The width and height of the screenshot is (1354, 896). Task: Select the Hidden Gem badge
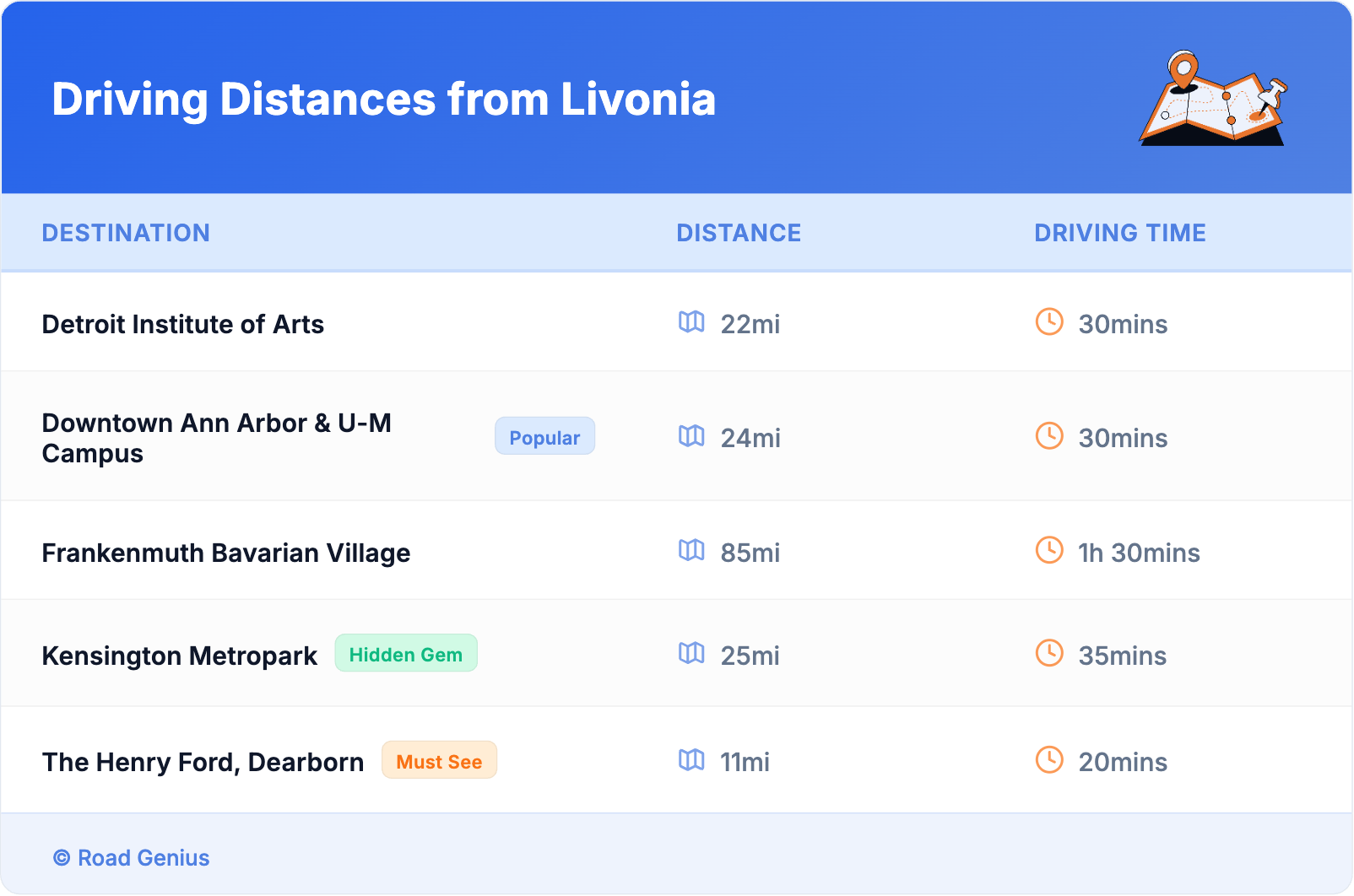[406, 654]
